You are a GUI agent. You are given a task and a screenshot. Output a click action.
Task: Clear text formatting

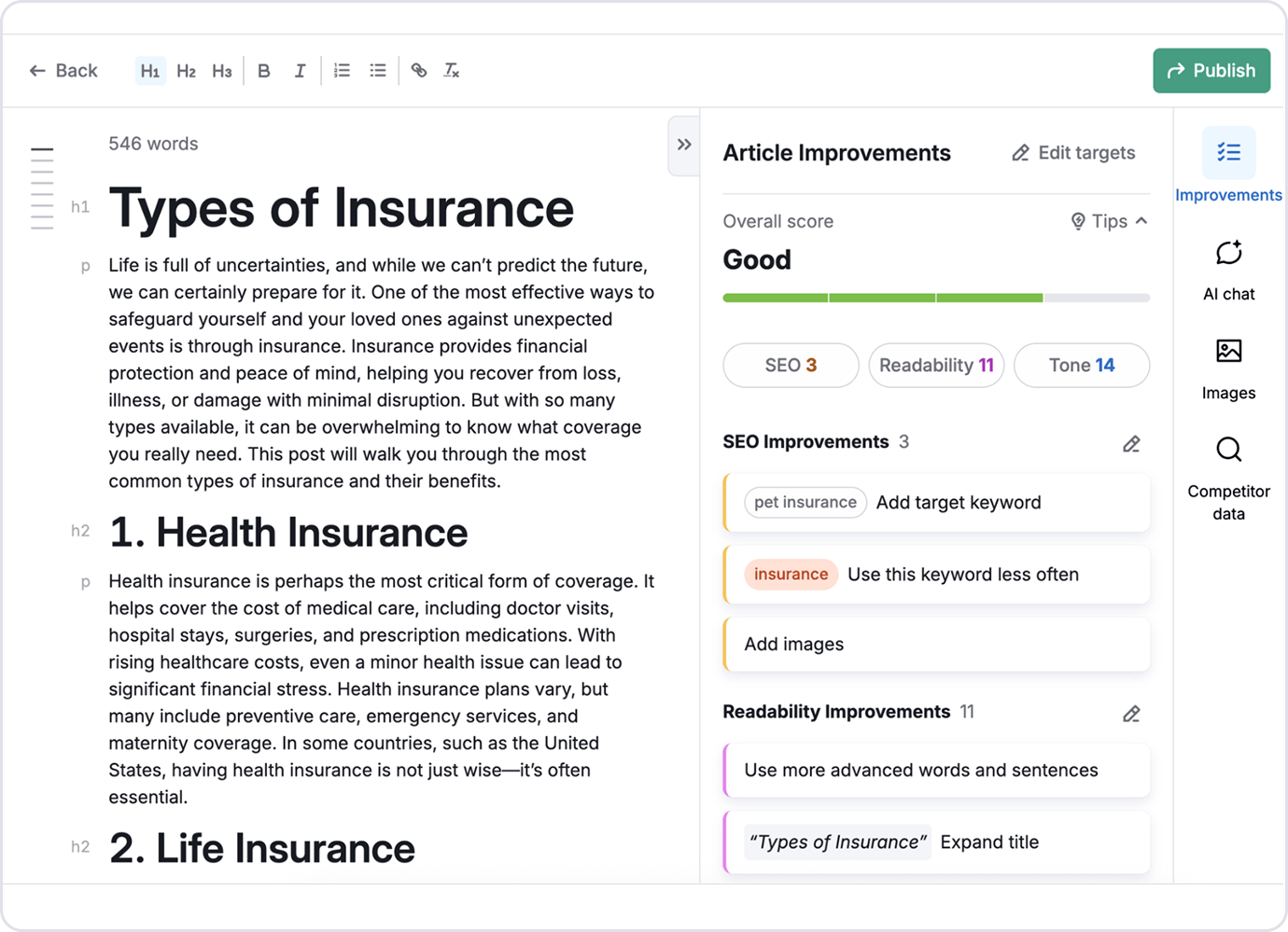pos(453,70)
